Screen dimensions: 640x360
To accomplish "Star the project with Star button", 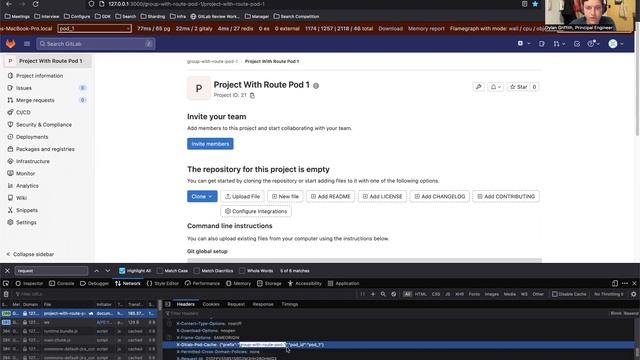I will [519, 87].
